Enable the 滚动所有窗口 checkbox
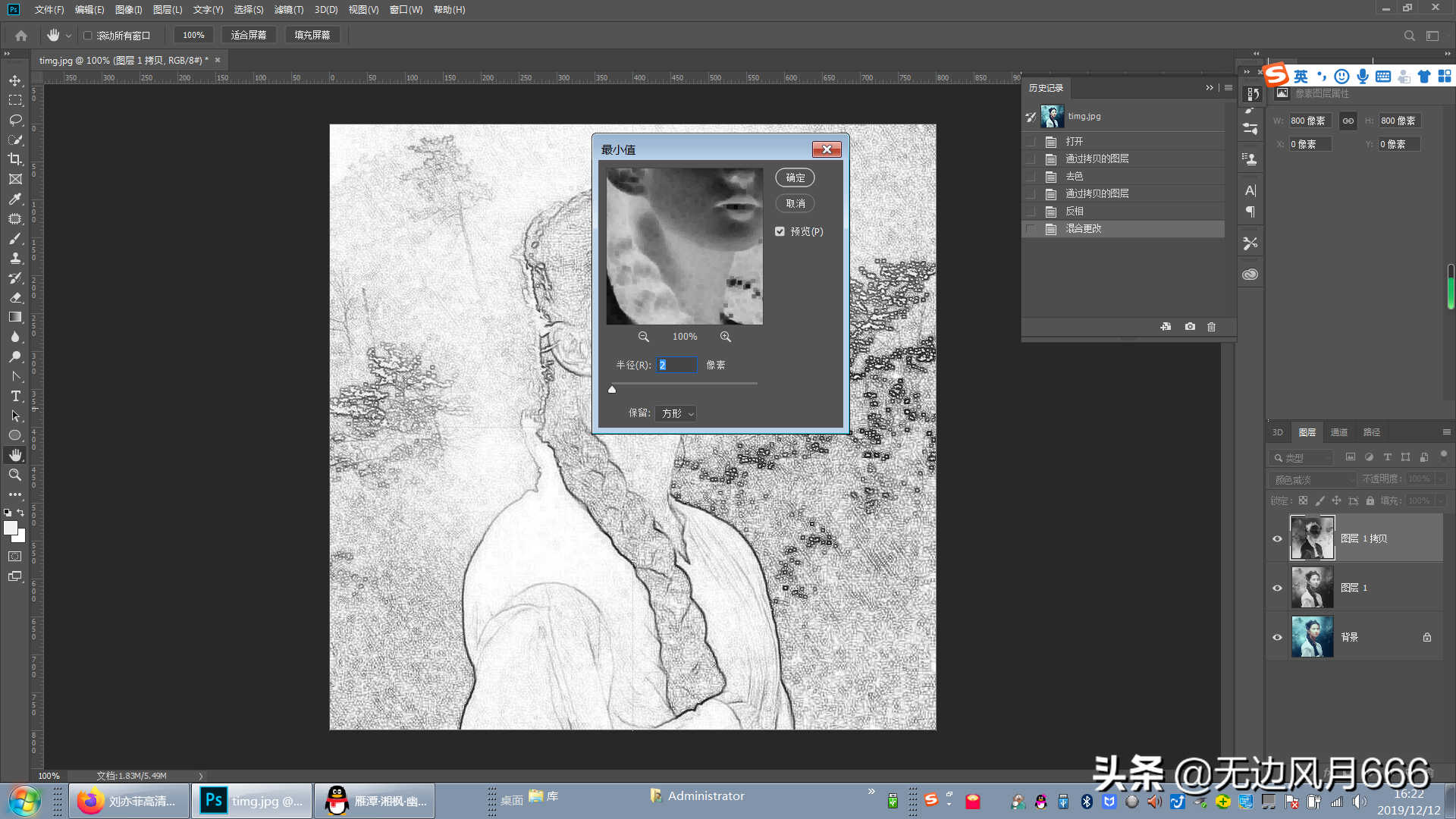 tap(88, 36)
